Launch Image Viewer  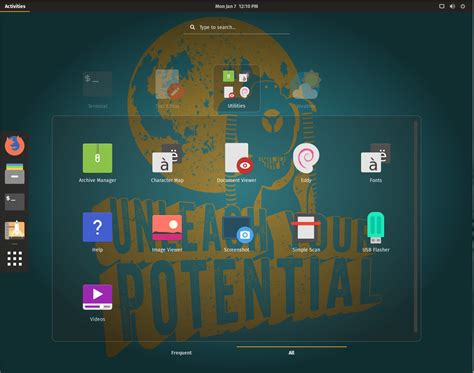167,232
